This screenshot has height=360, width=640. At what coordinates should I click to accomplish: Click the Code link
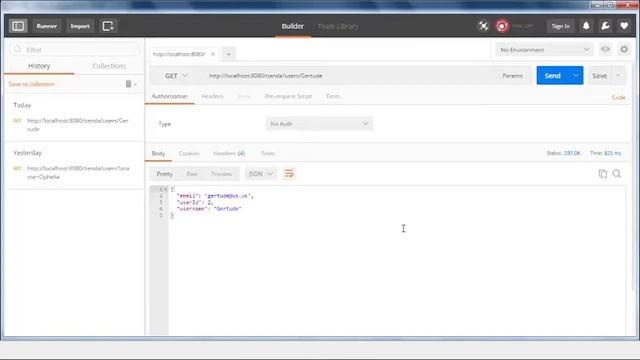tap(618, 97)
